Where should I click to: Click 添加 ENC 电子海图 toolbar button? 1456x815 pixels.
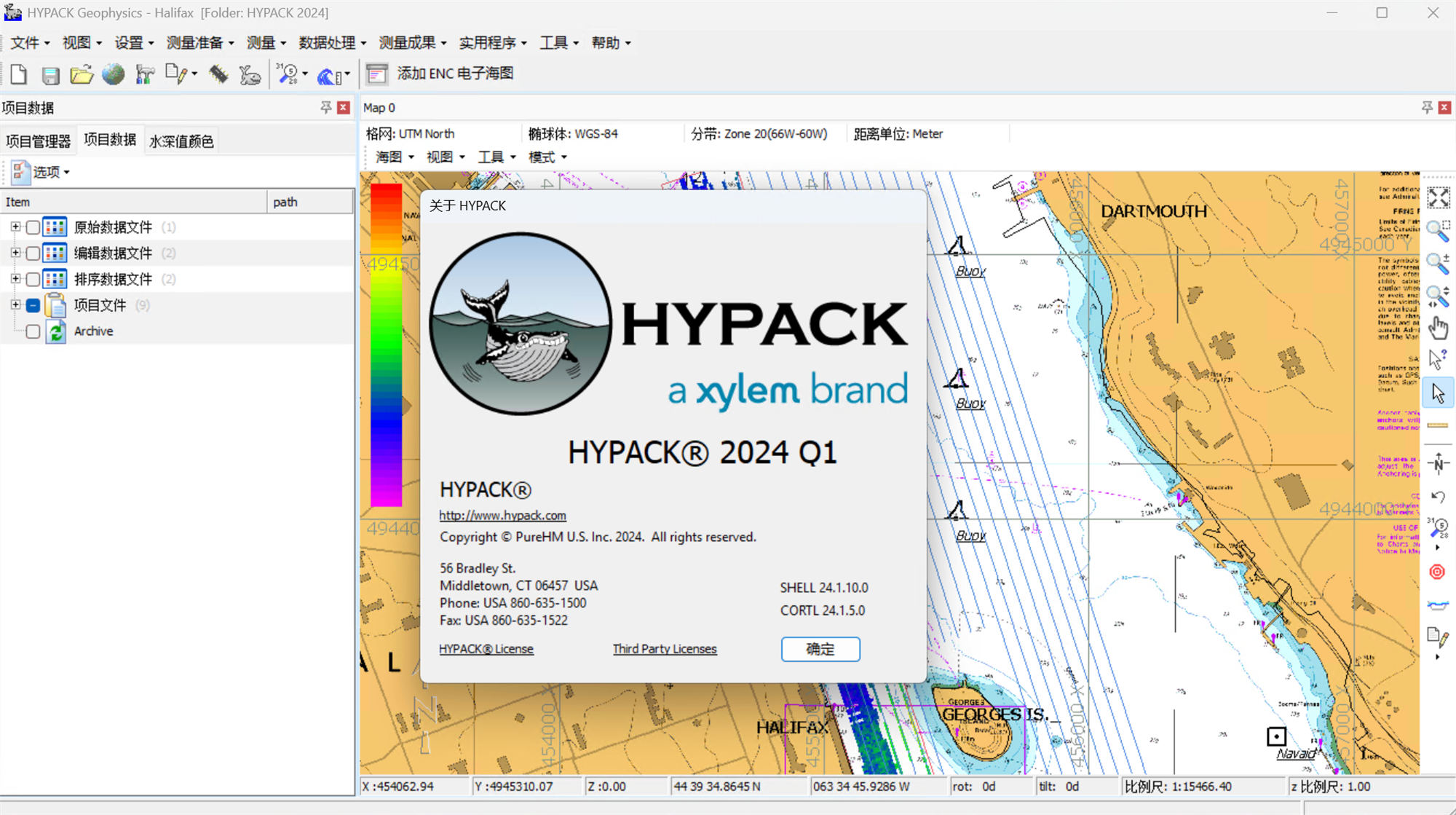[x=455, y=74]
